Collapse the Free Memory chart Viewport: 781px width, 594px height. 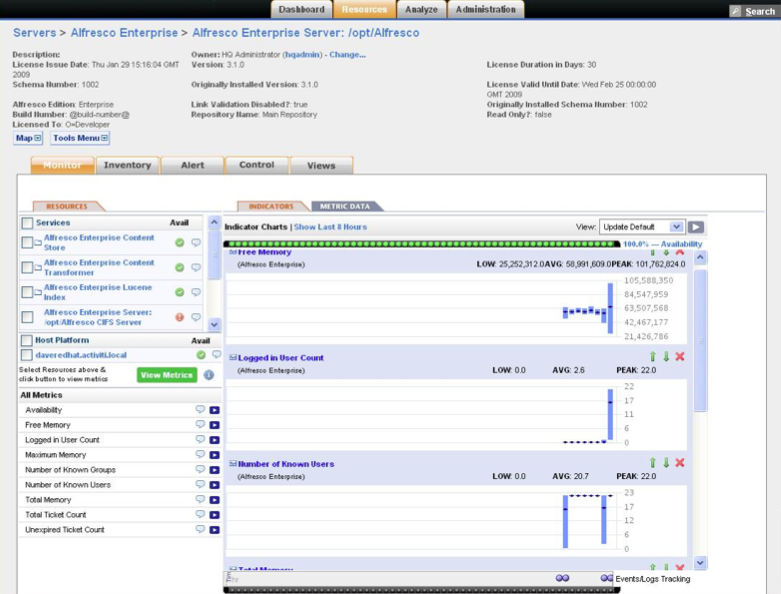click(x=233, y=252)
